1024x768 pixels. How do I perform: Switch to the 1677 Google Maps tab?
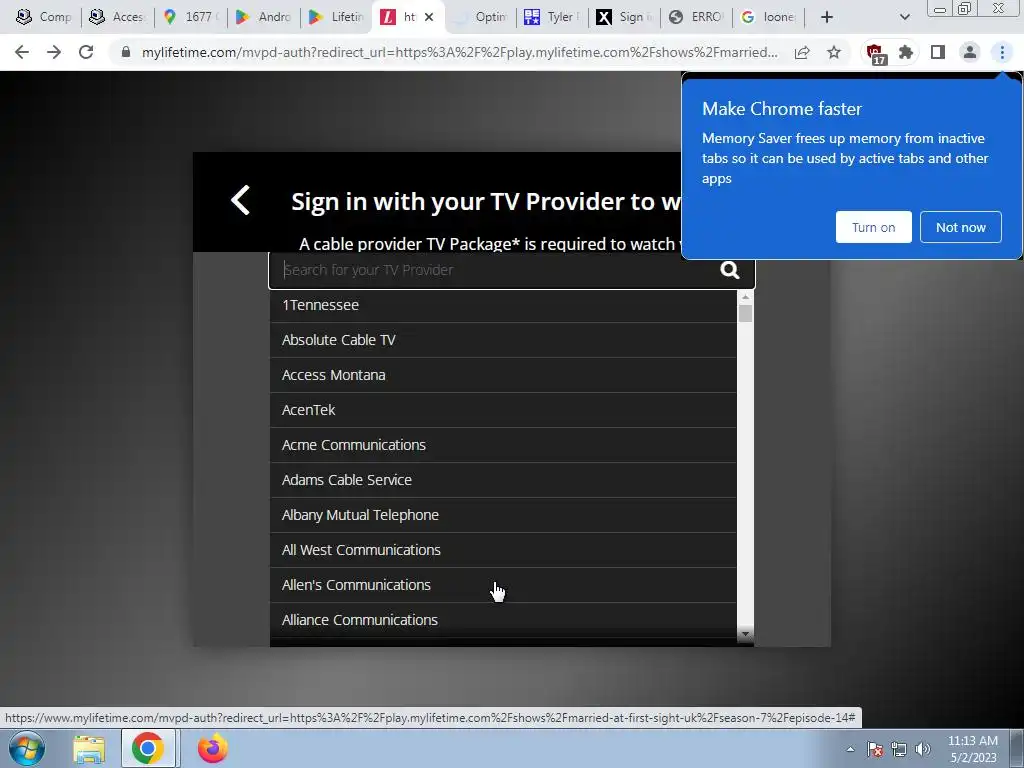point(191,17)
